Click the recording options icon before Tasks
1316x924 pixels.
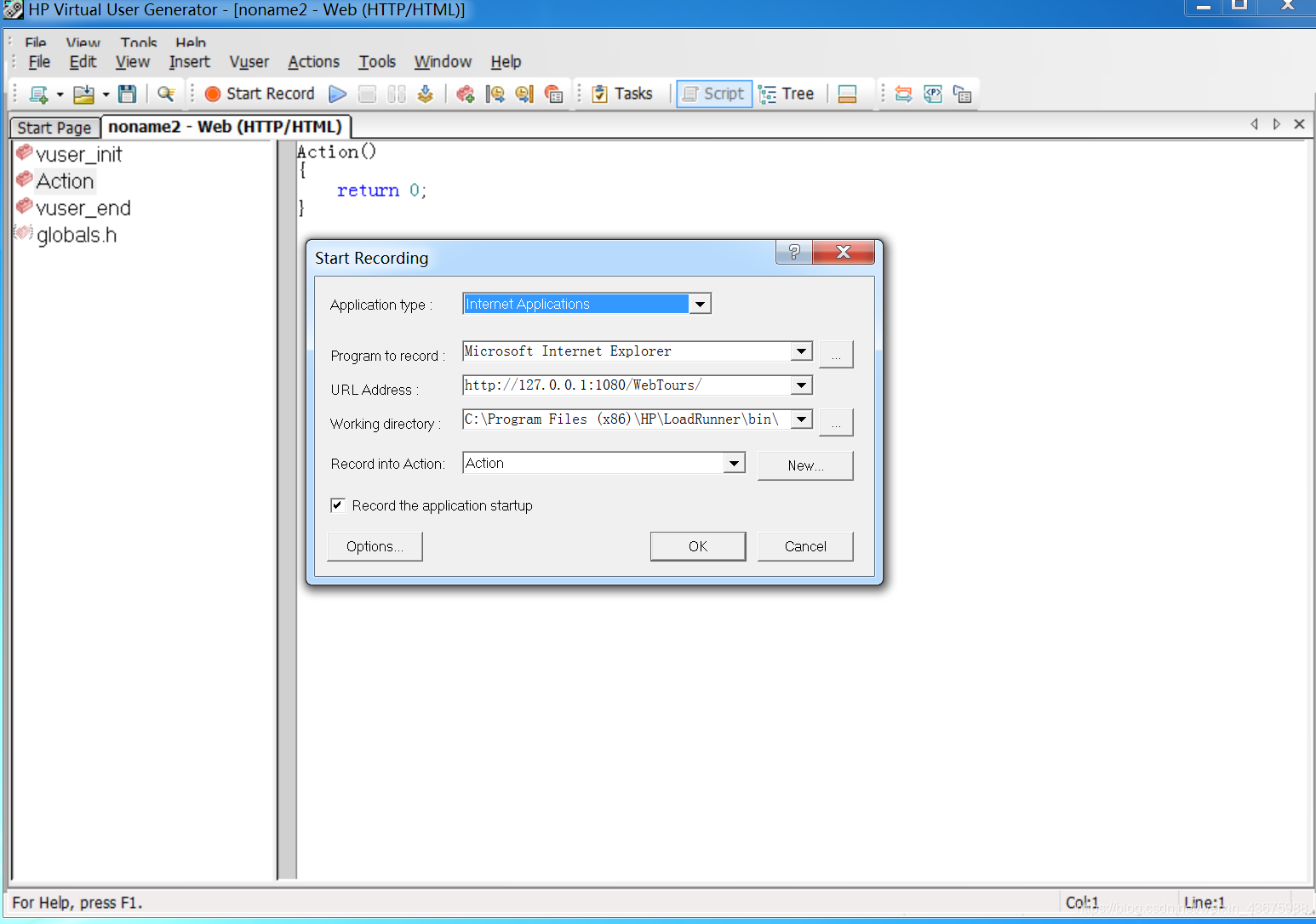pos(554,94)
